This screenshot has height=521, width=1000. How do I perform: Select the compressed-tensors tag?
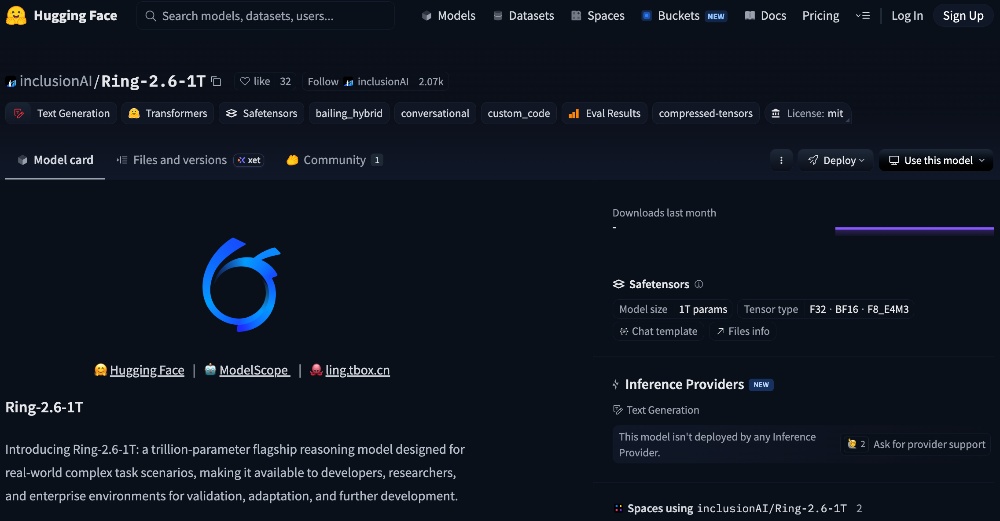pyautogui.click(x=705, y=113)
